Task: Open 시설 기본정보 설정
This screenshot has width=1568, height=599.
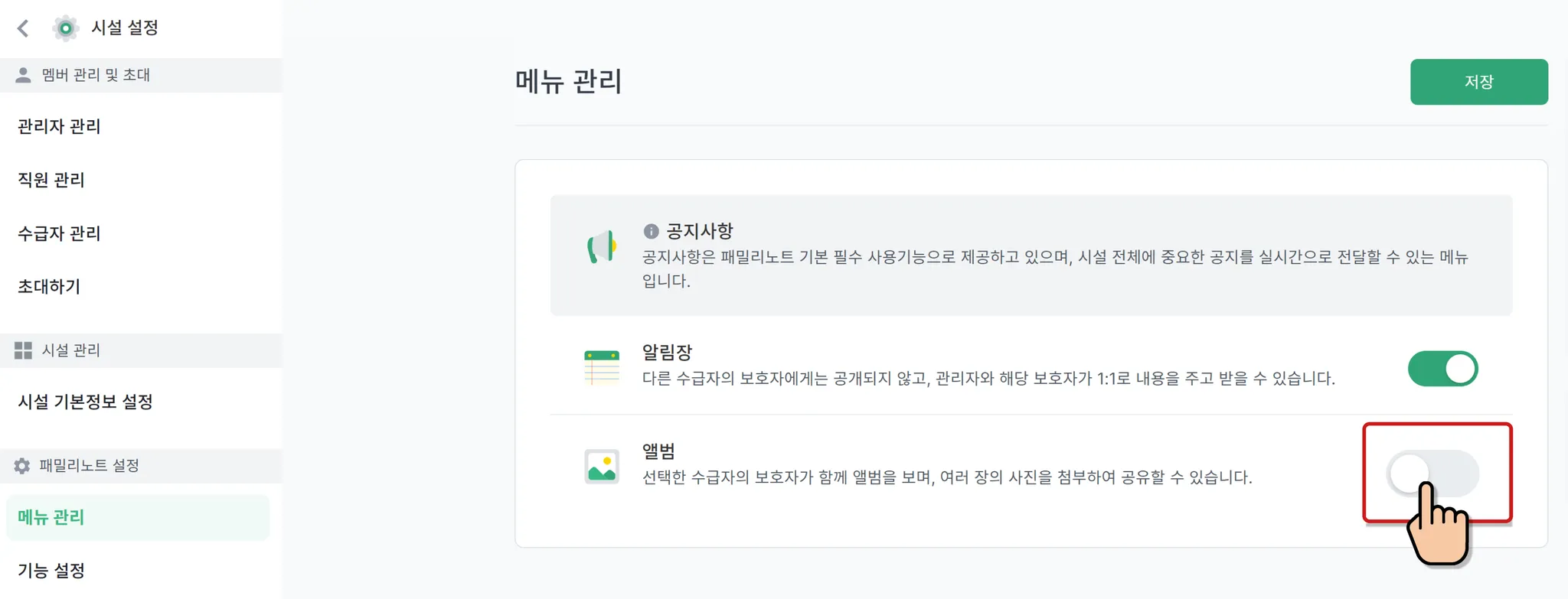Action: 86,402
